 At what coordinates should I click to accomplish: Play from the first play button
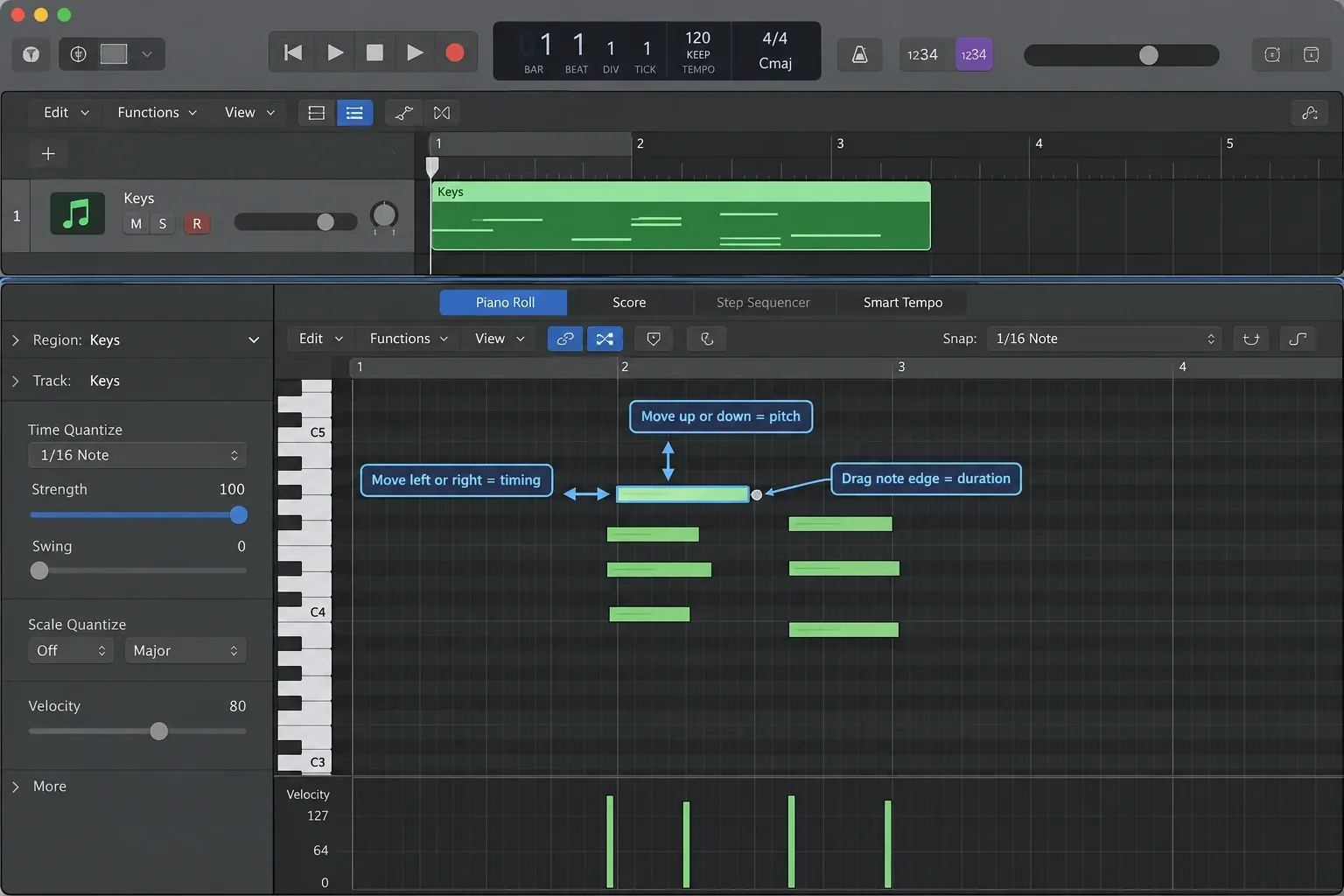coord(334,52)
